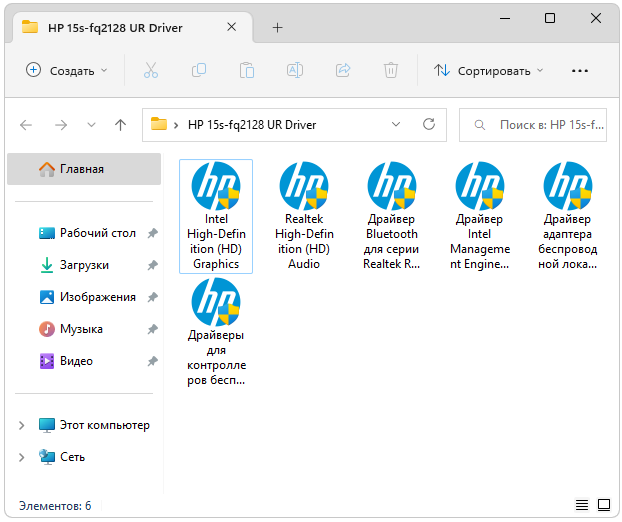Switch to details list view in status bar
This screenshot has height=522, width=622.
click(581, 505)
